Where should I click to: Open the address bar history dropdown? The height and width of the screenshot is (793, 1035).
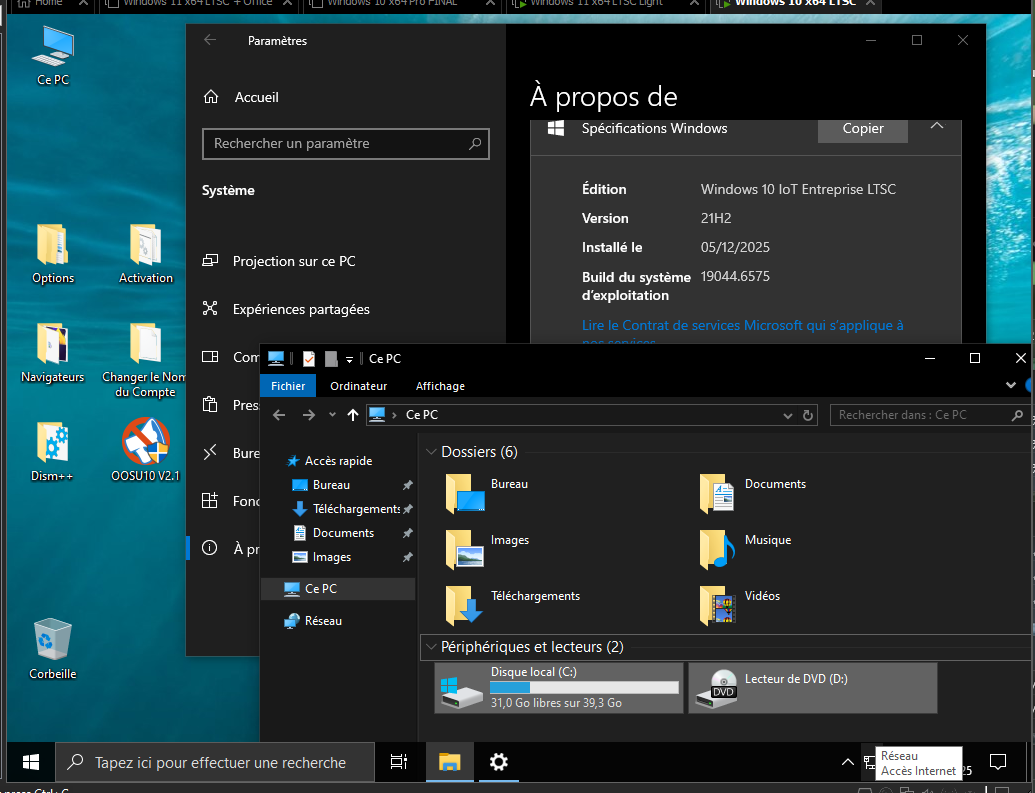(787, 415)
